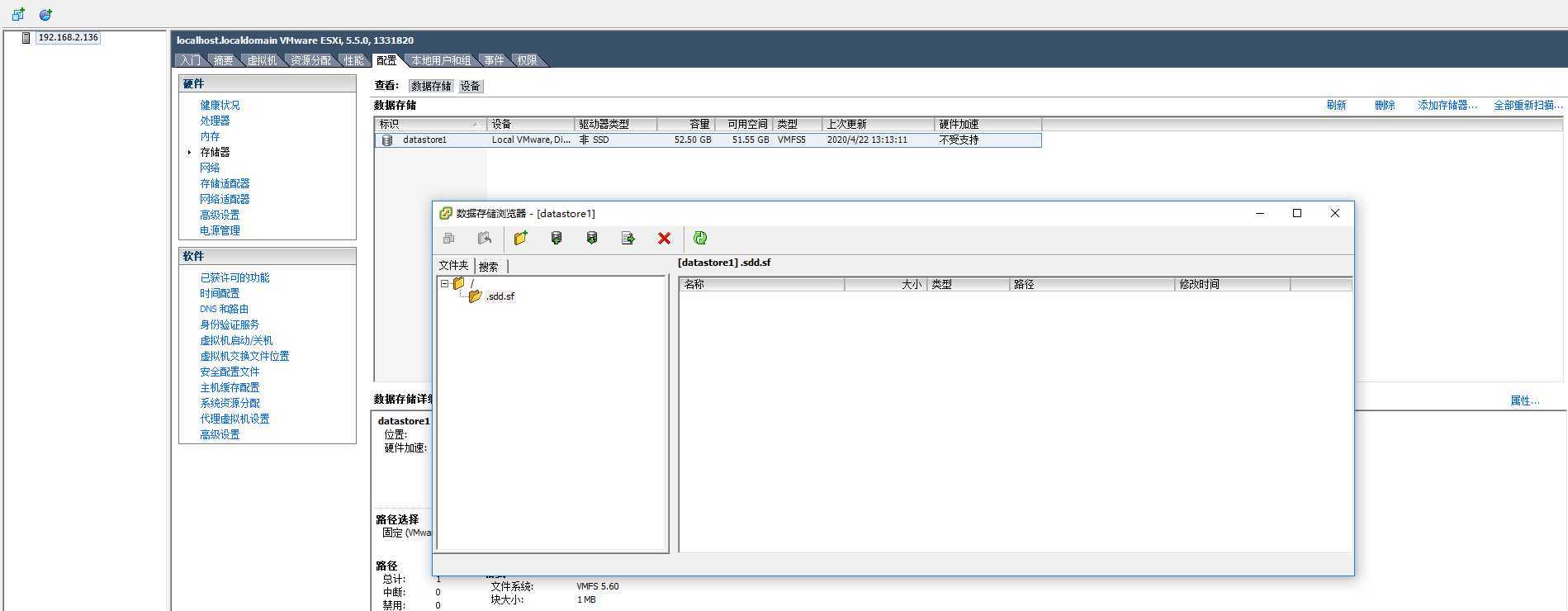The height and width of the screenshot is (611, 1568).
Task: Sort files by 修改时间 column header
Action: (x=1230, y=284)
